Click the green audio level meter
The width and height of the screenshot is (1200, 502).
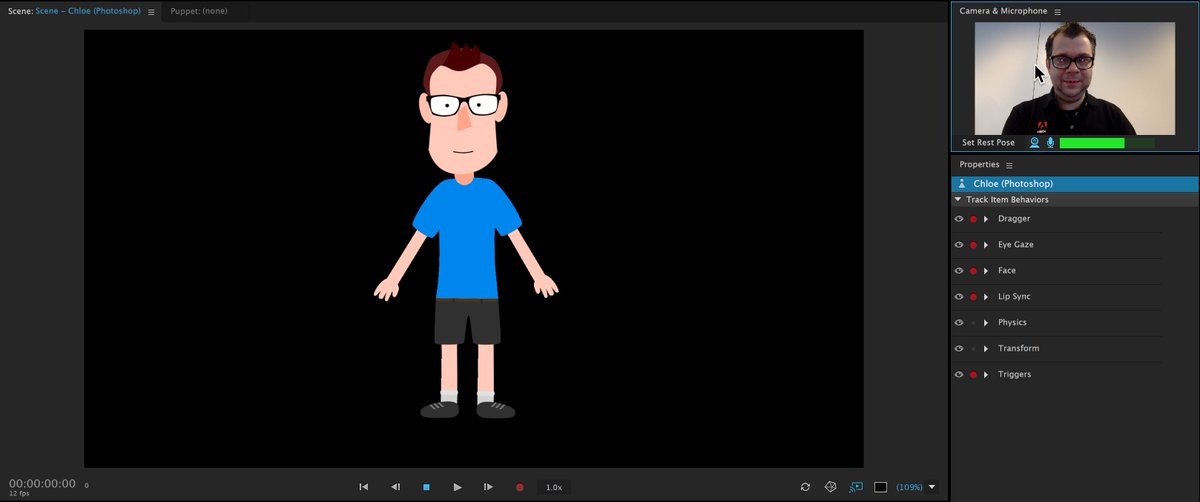[x=1107, y=143]
